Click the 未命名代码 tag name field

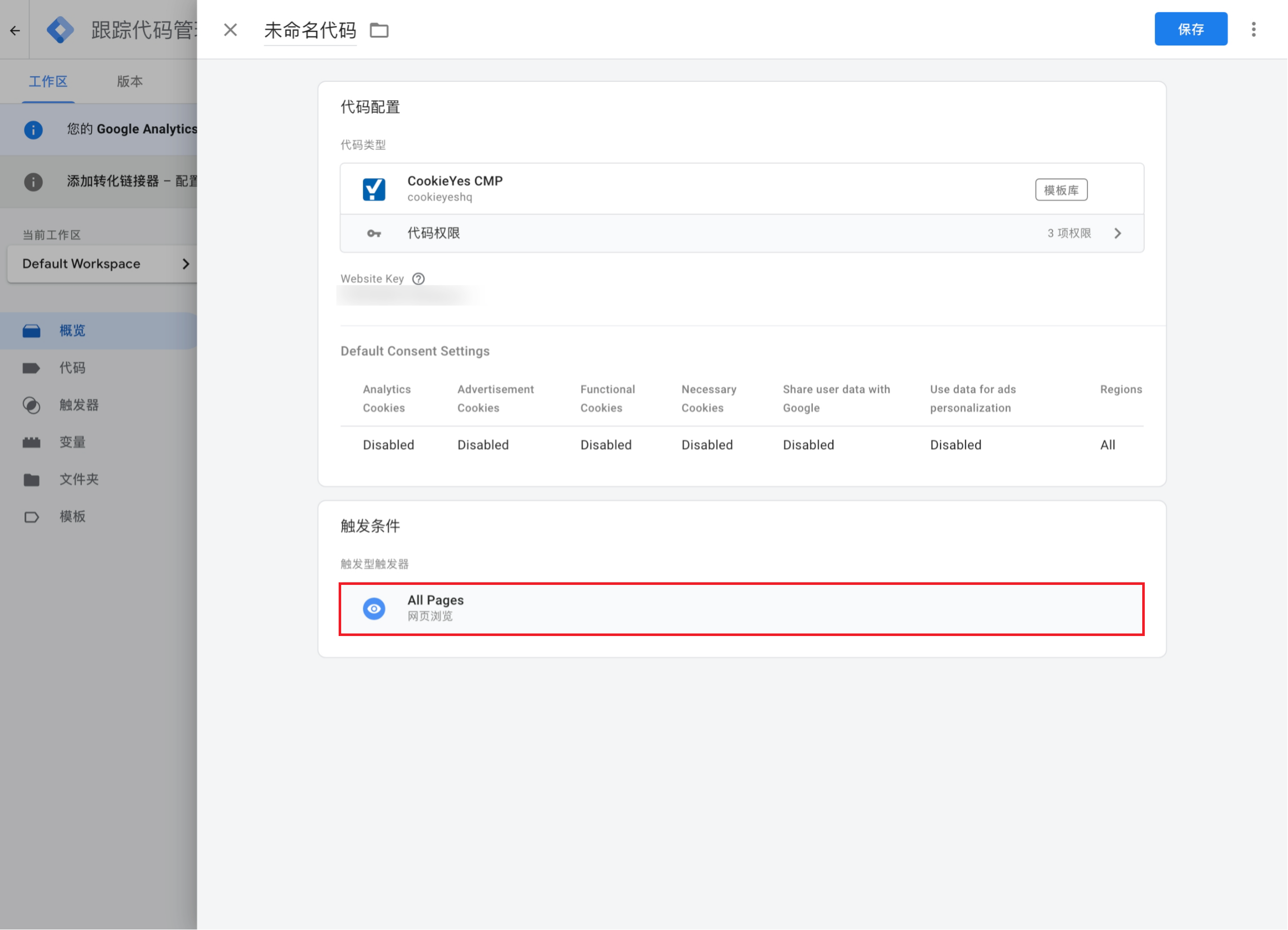point(310,30)
